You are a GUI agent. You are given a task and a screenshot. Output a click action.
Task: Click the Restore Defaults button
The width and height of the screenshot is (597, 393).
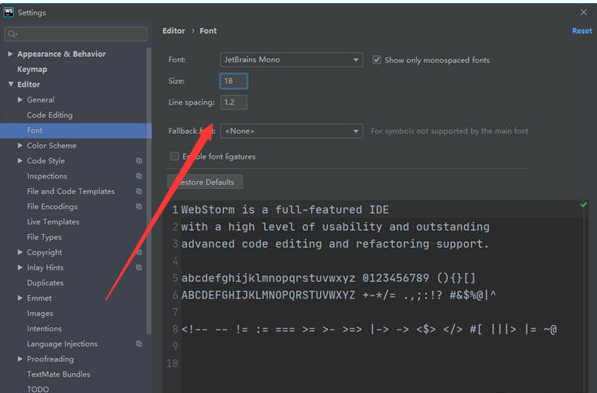click(205, 182)
